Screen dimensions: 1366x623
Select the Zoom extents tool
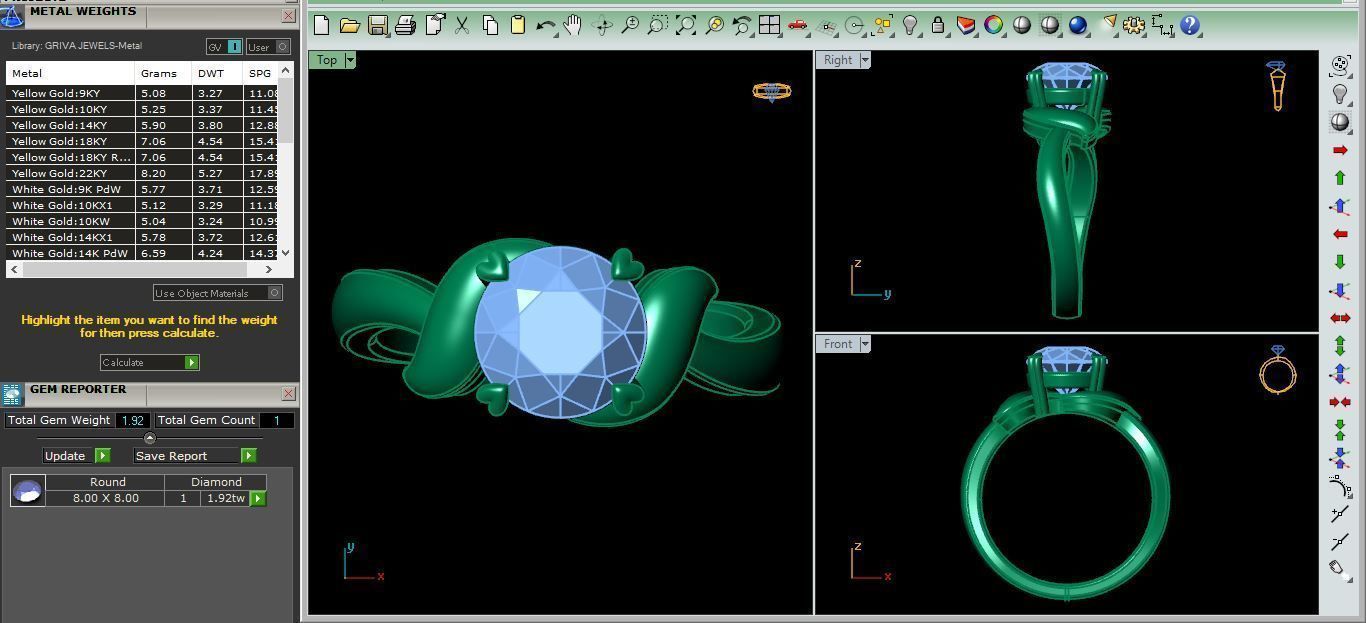coord(686,26)
